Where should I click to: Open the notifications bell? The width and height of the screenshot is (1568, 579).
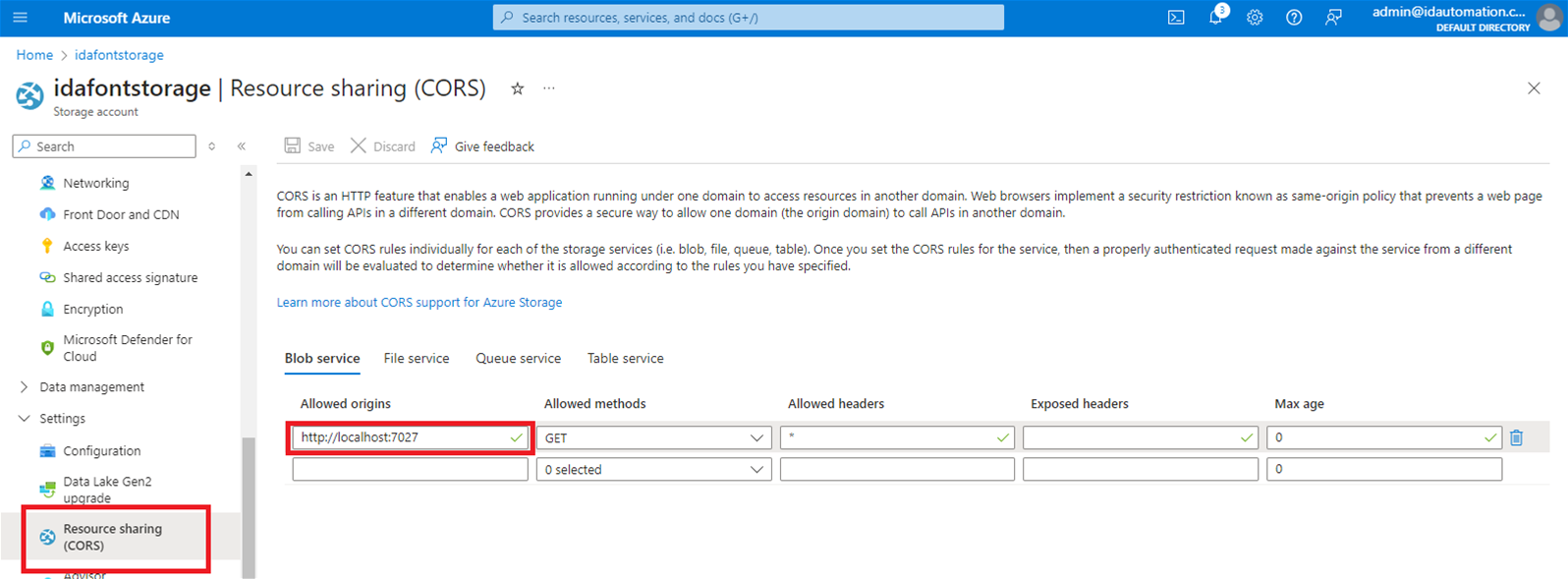click(1216, 18)
